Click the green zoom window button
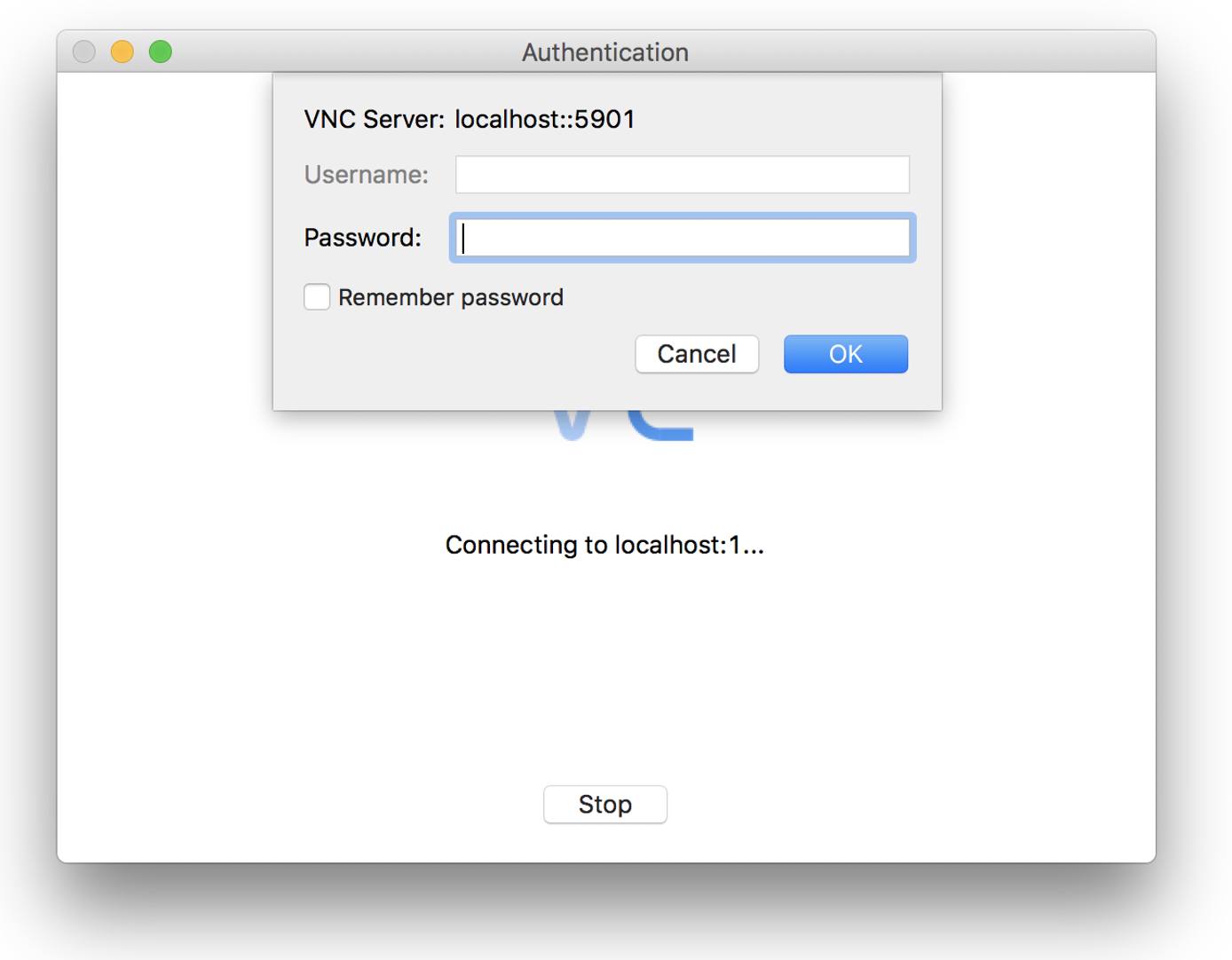 [162, 51]
